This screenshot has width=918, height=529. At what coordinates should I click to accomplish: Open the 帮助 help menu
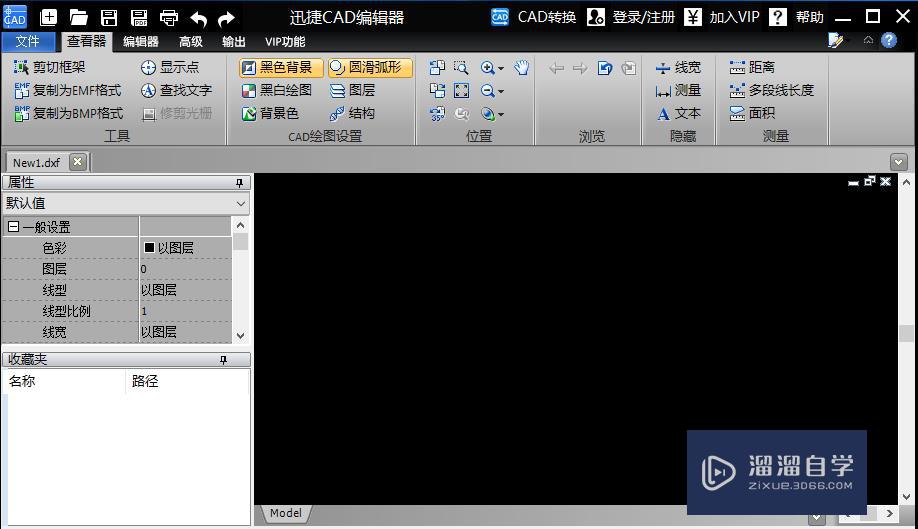(796, 17)
